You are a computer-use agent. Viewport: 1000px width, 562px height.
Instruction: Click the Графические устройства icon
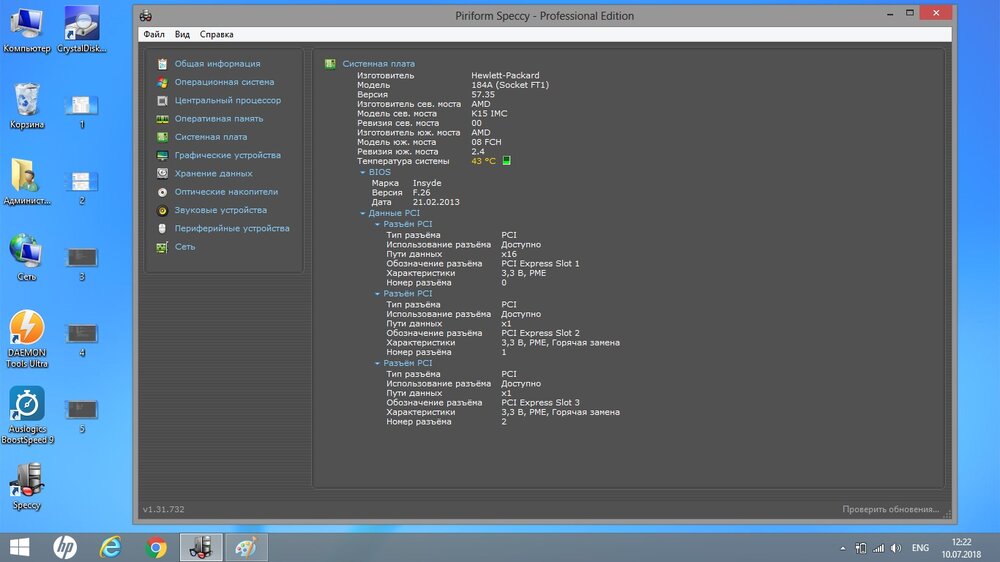[162, 156]
